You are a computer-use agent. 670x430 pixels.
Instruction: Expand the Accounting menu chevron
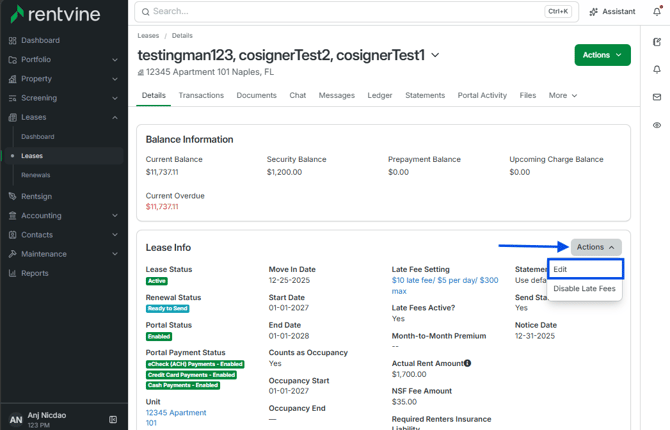point(115,215)
